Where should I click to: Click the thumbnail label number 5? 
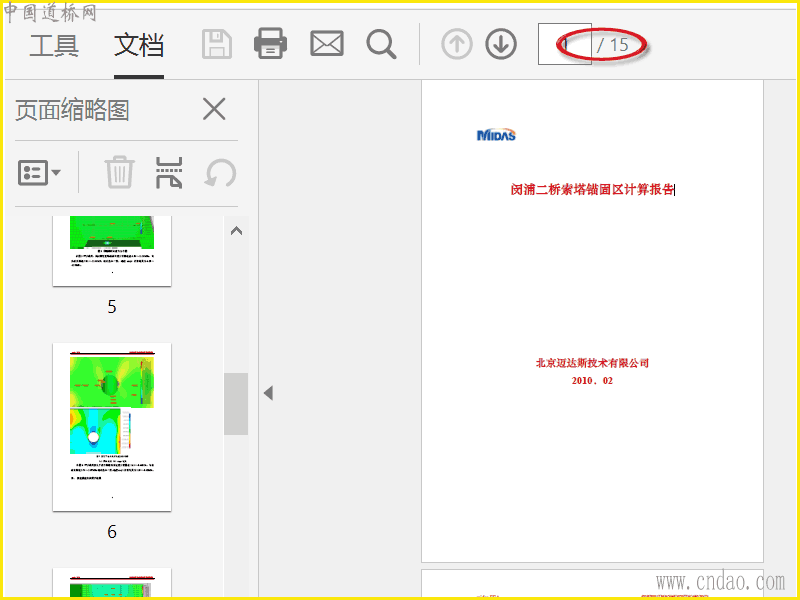(x=112, y=307)
